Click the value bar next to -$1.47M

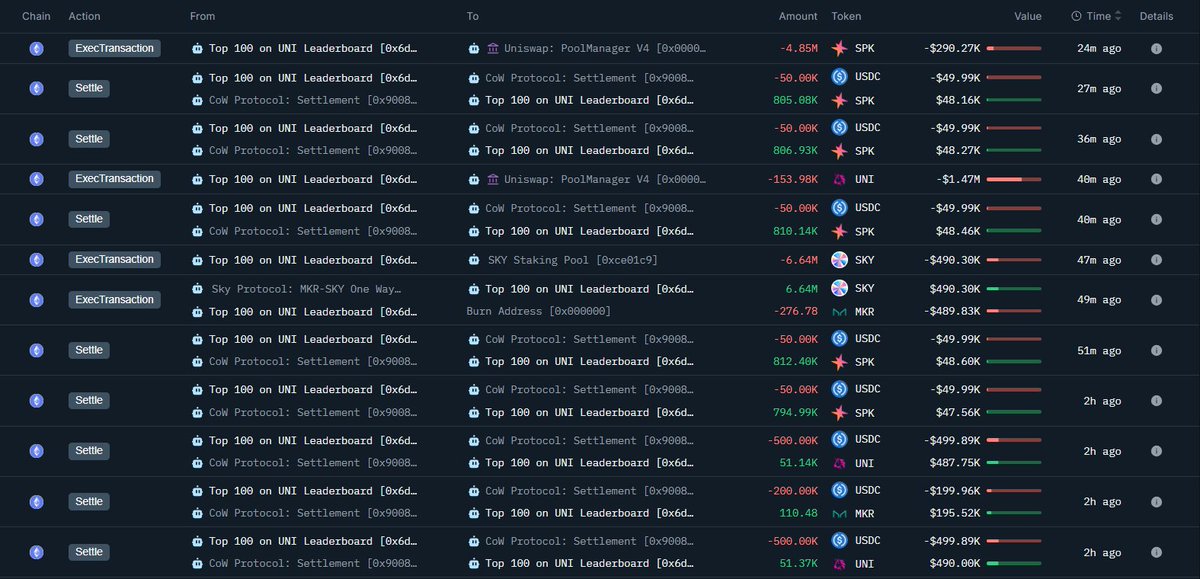coord(1013,179)
